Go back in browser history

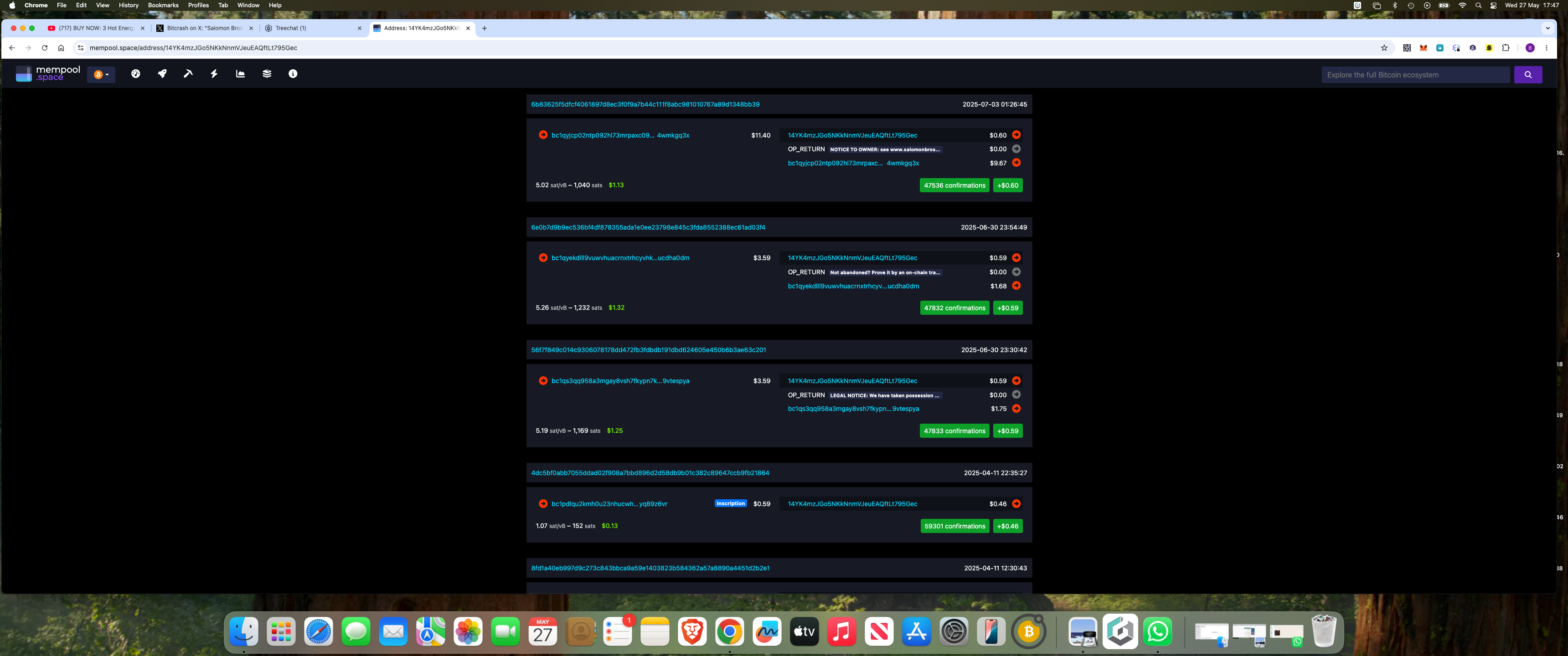point(11,47)
